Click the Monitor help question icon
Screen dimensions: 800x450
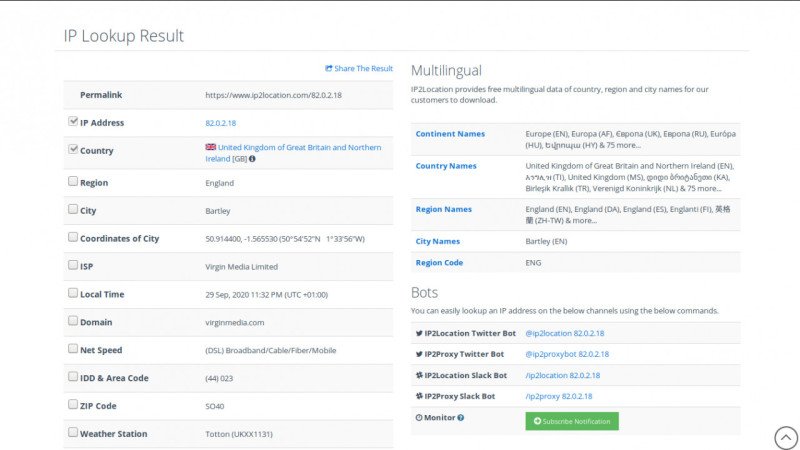[461, 417]
